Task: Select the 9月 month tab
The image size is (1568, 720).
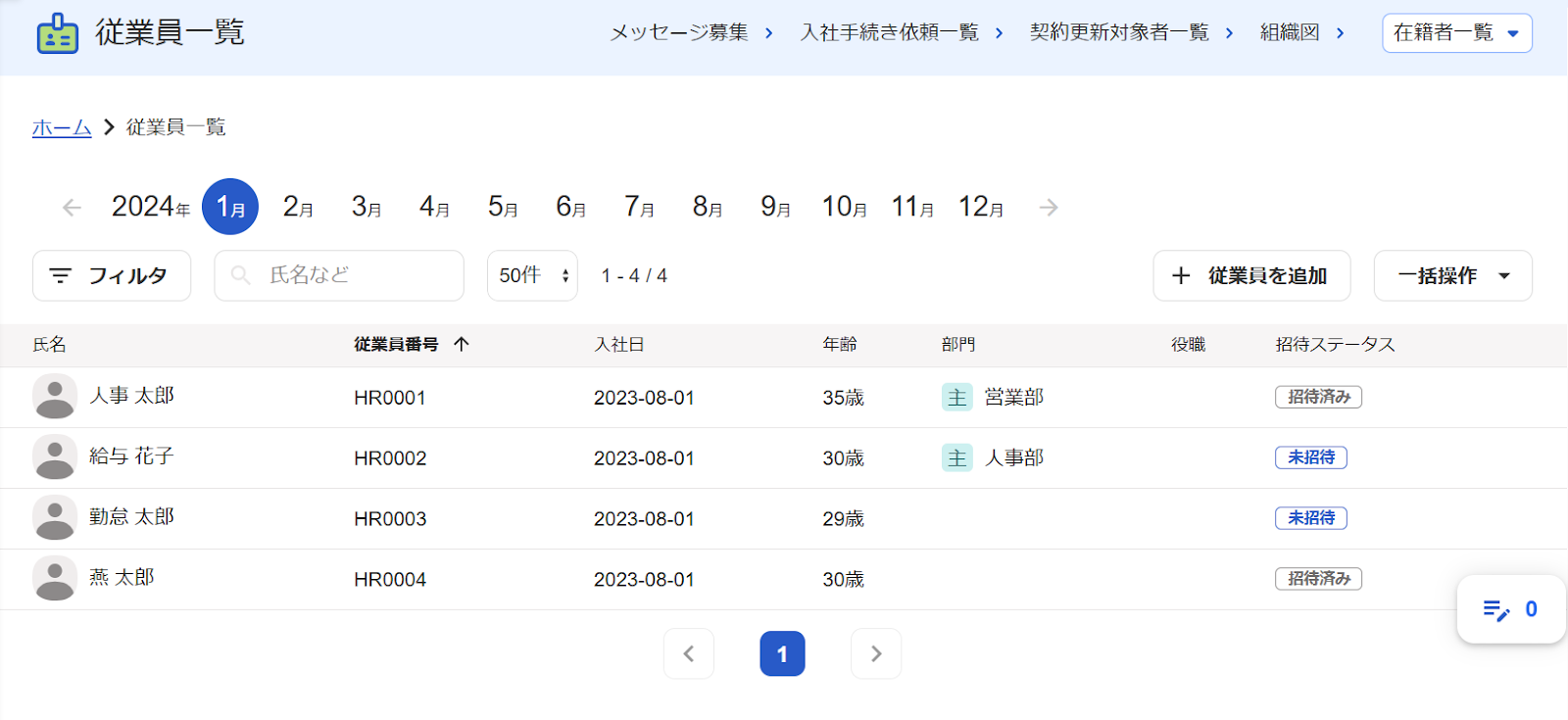Action: pos(775,207)
